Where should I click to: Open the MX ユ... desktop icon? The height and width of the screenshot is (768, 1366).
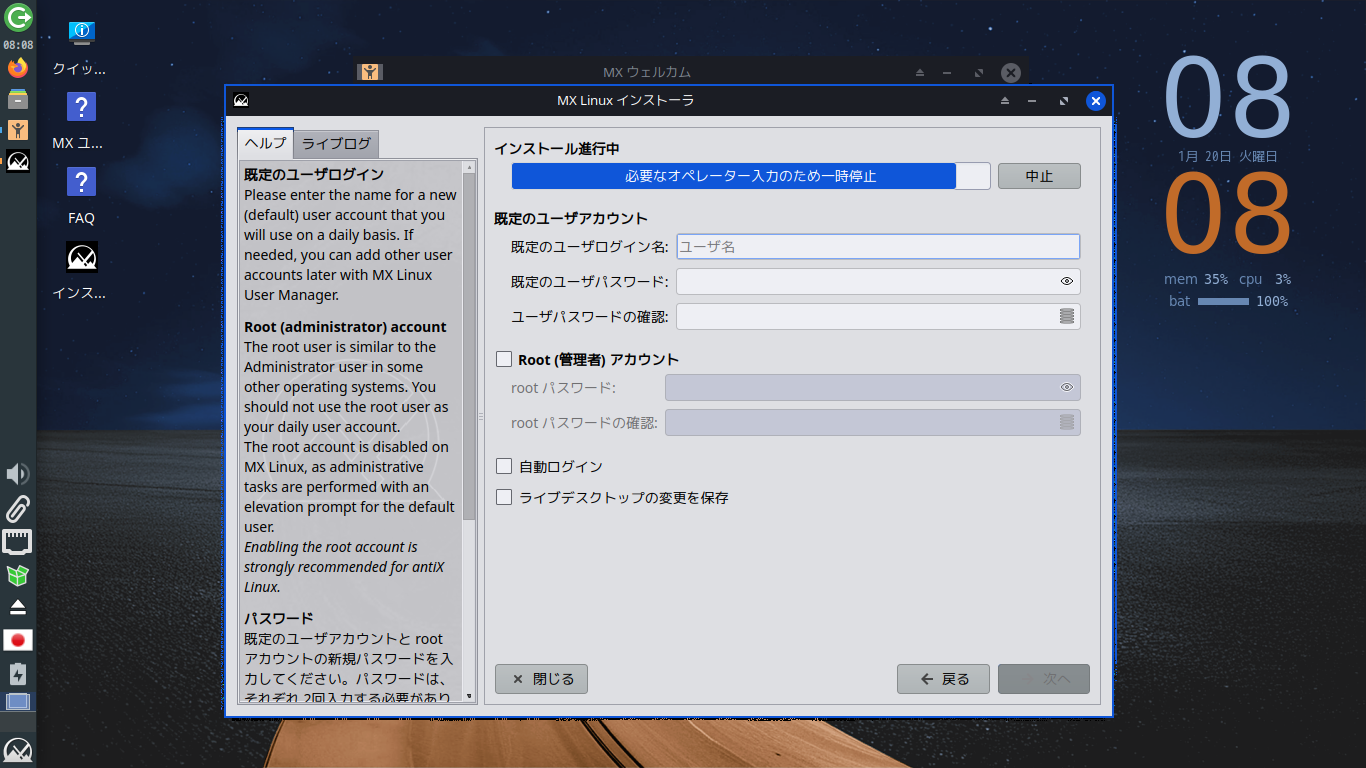coord(81,121)
